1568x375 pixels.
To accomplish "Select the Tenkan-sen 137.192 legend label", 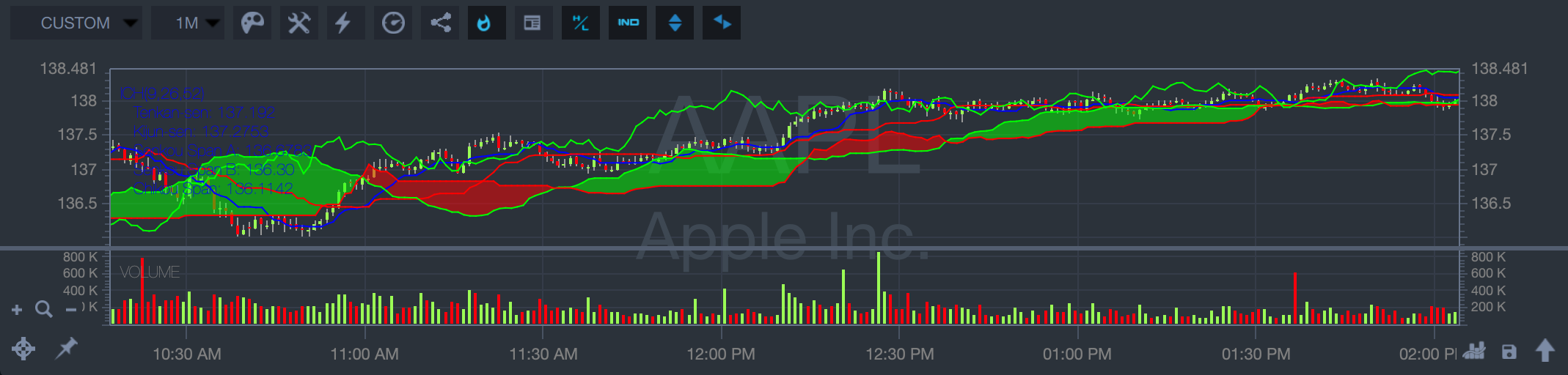I will point(205,112).
